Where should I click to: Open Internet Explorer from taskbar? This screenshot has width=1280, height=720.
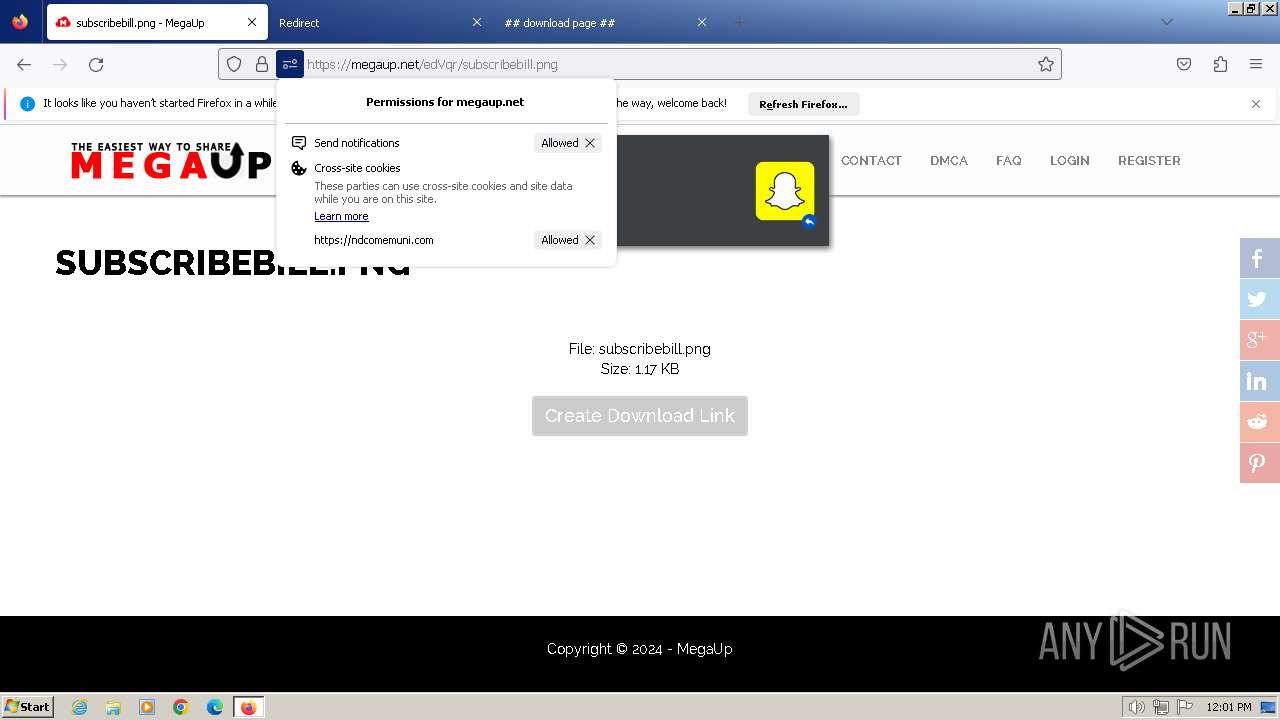[x=80, y=707]
